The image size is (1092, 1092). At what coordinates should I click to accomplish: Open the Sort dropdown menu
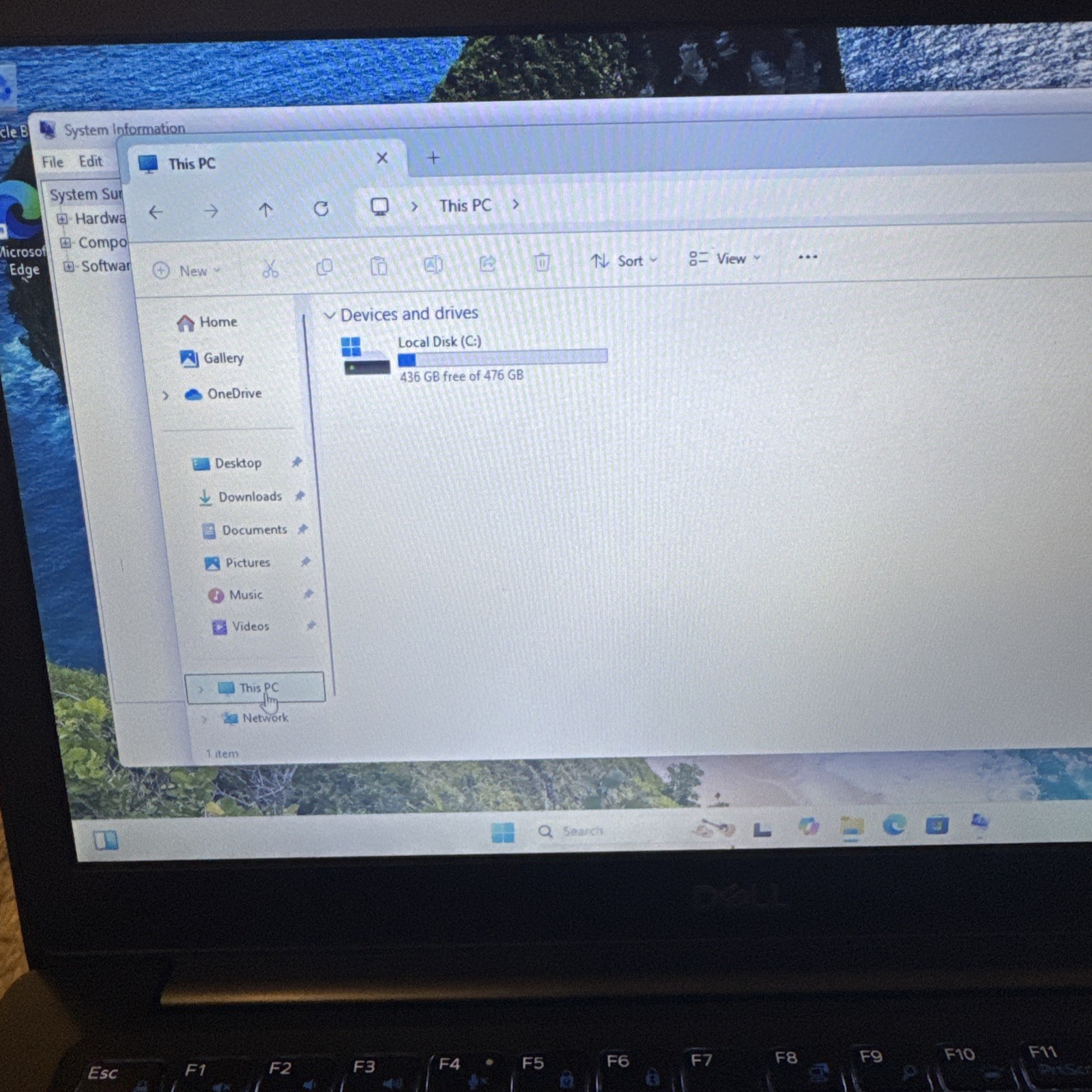[x=624, y=261]
